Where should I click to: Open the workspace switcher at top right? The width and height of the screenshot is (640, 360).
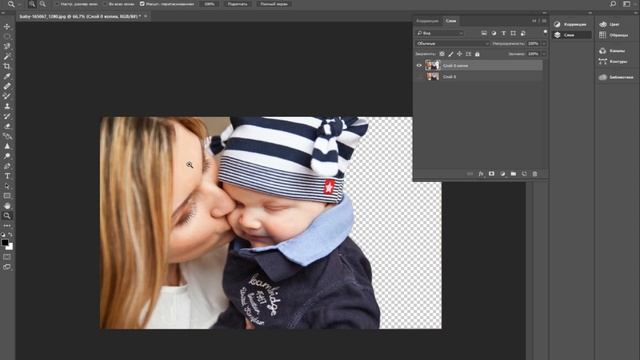point(627,4)
